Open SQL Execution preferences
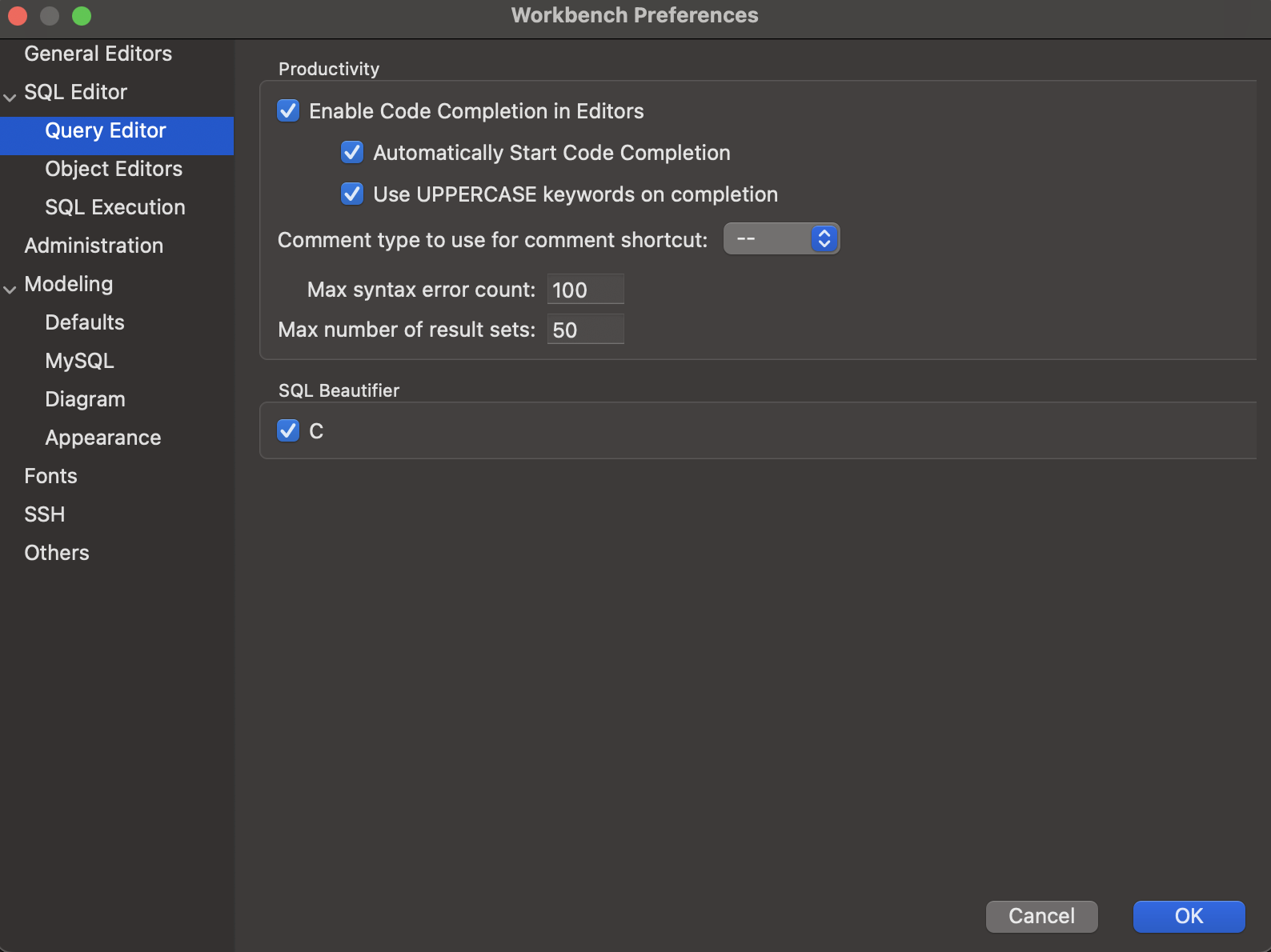 click(115, 207)
